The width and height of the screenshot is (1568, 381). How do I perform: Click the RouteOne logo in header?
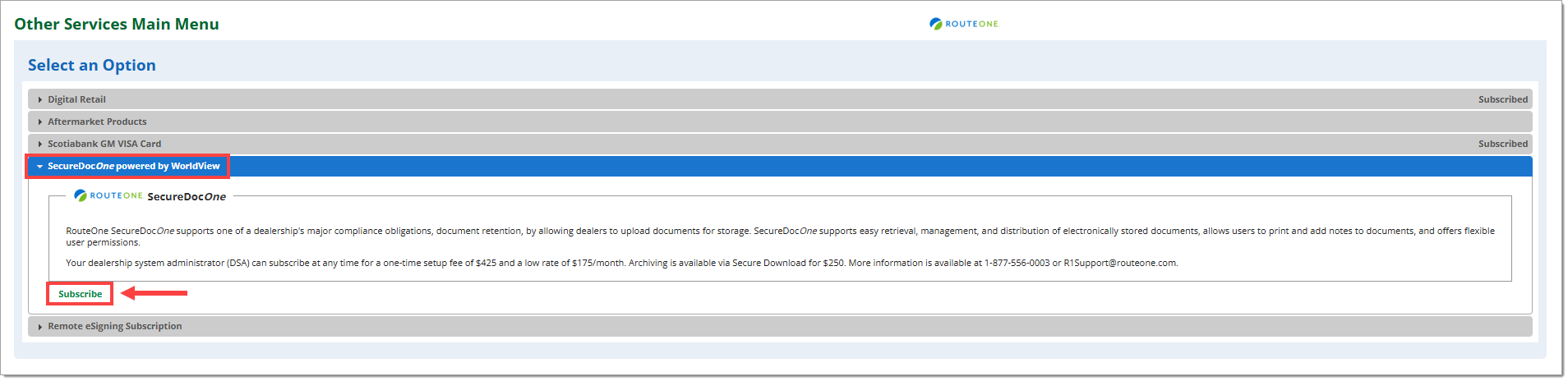[964, 24]
